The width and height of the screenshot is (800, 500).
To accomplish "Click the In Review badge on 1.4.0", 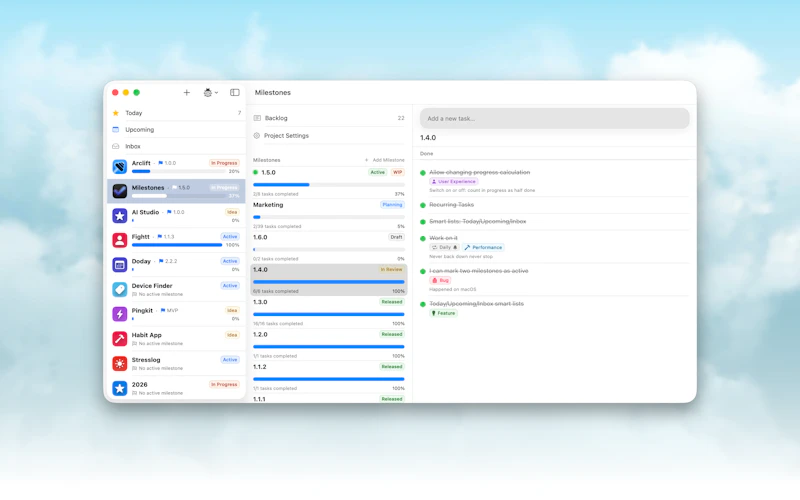I will pyautogui.click(x=391, y=269).
